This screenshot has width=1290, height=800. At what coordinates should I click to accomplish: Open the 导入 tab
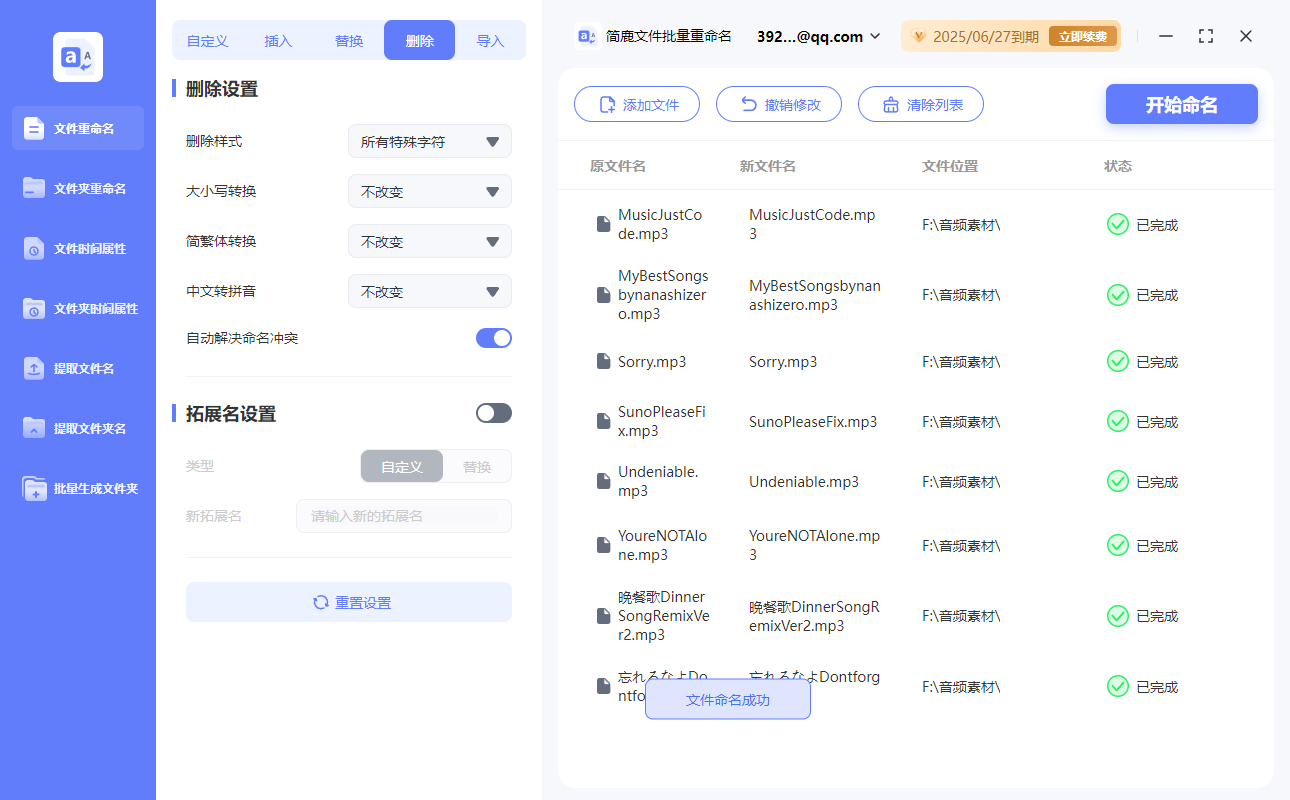[491, 39]
